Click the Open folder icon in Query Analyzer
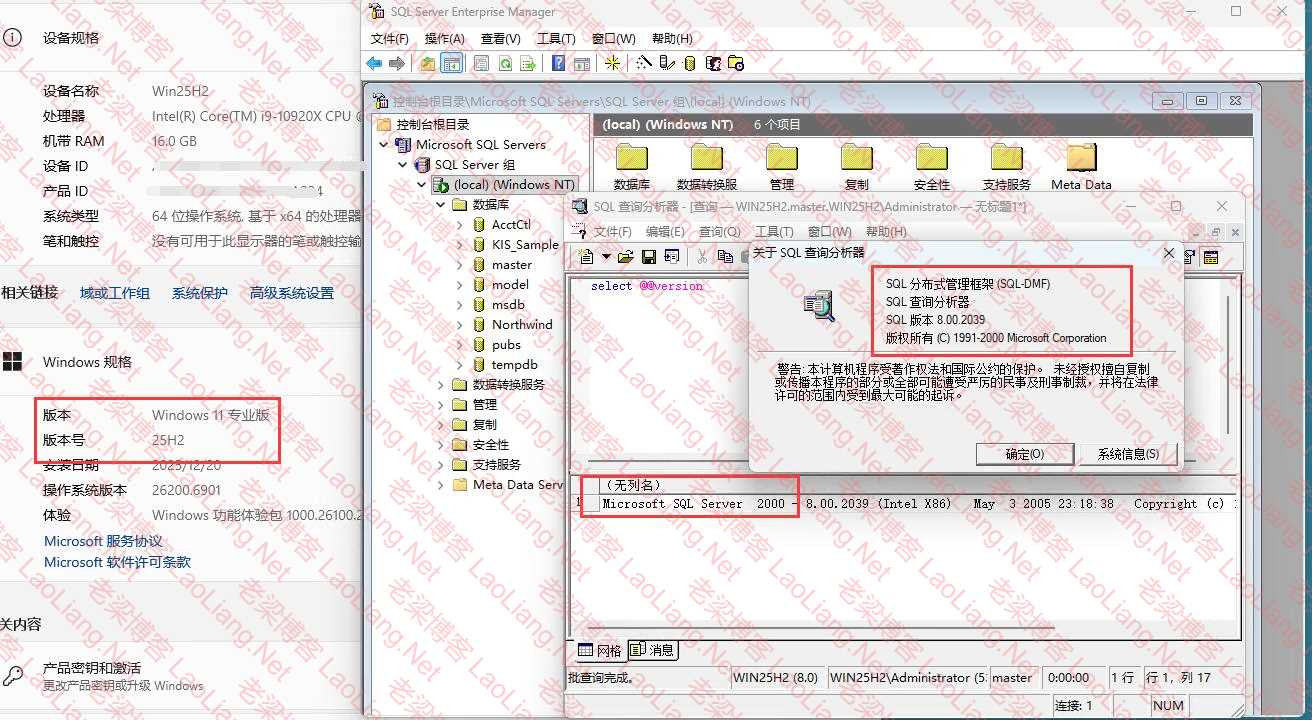This screenshot has height=720, width=1312. point(626,257)
